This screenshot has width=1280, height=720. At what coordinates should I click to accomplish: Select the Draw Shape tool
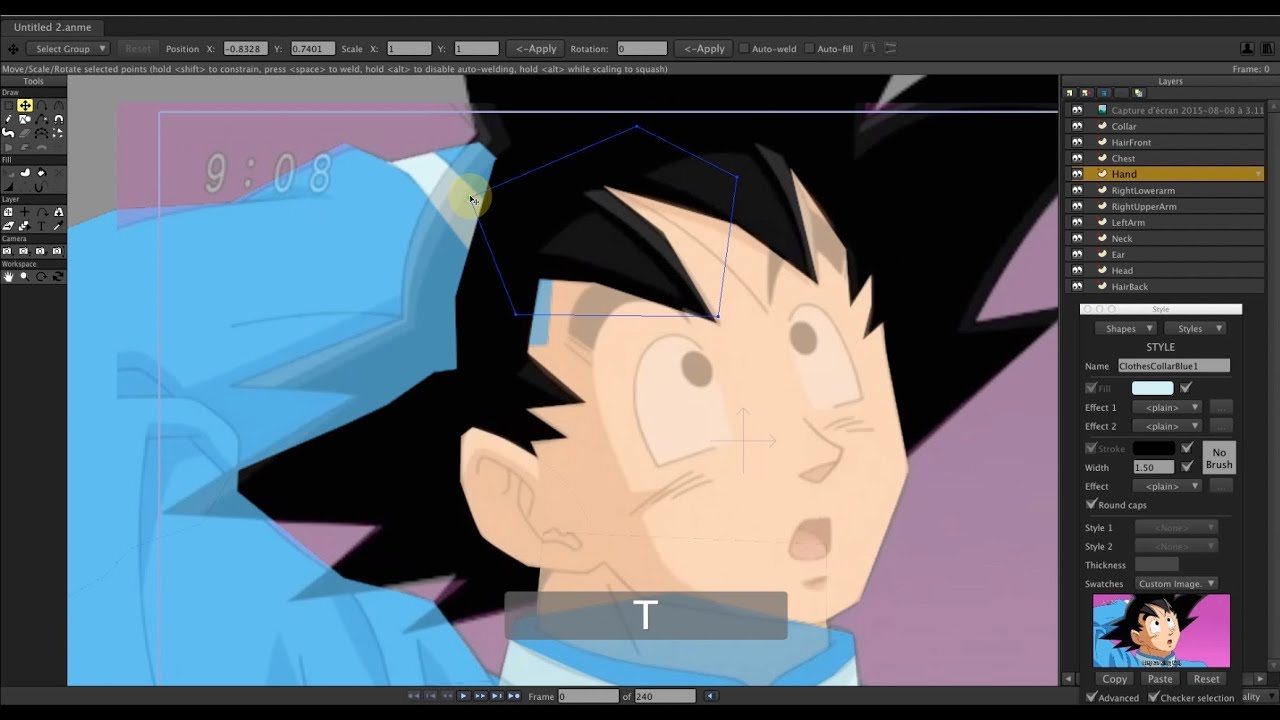pyautogui.click(x=25, y=119)
